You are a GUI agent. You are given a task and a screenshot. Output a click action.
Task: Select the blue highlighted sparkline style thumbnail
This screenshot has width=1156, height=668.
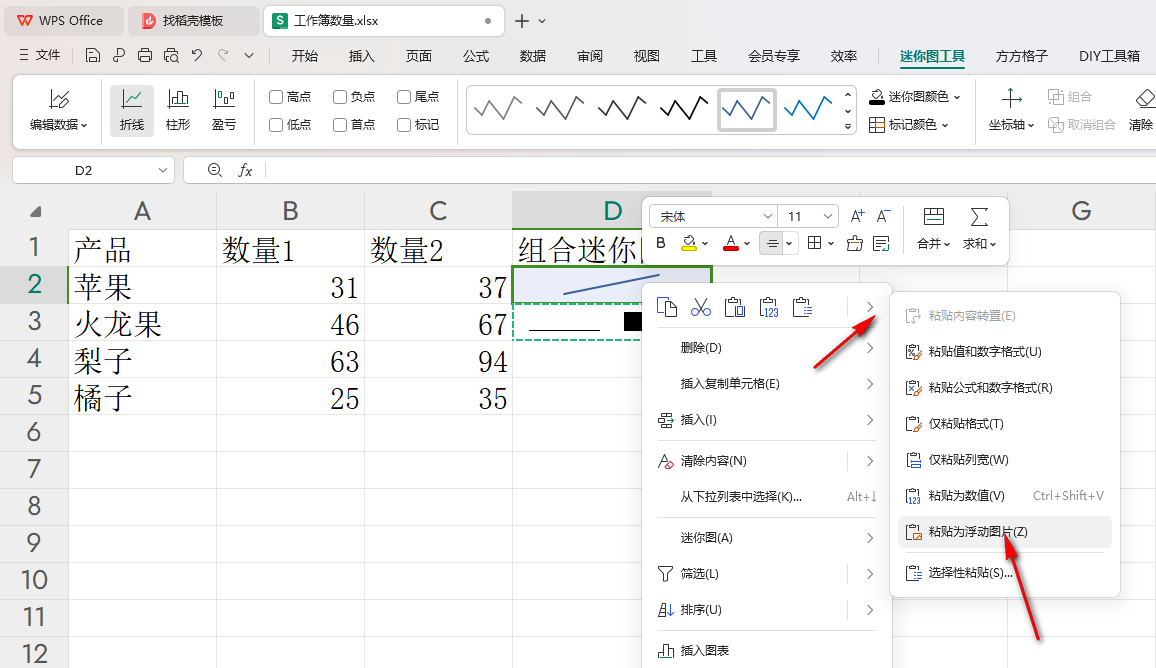point(746,109)
